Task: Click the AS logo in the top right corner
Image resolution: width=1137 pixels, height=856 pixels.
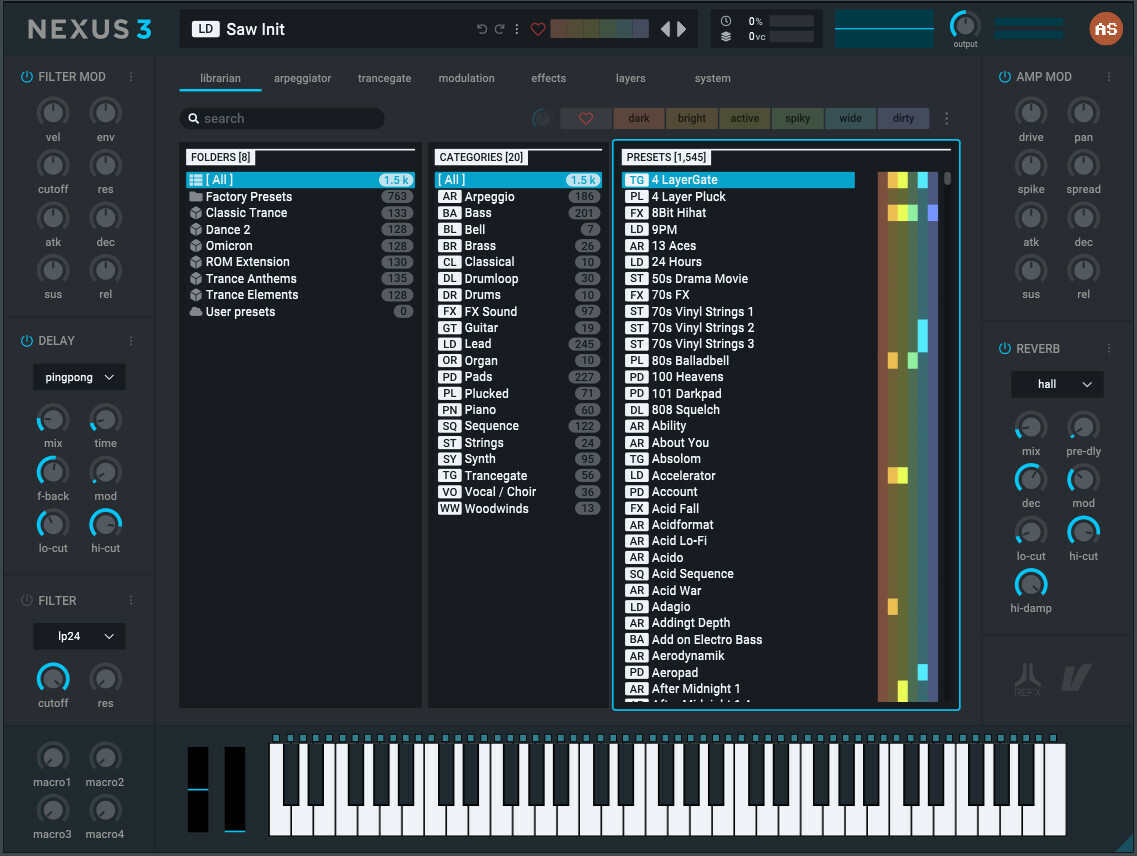Action: (1106, 29)
